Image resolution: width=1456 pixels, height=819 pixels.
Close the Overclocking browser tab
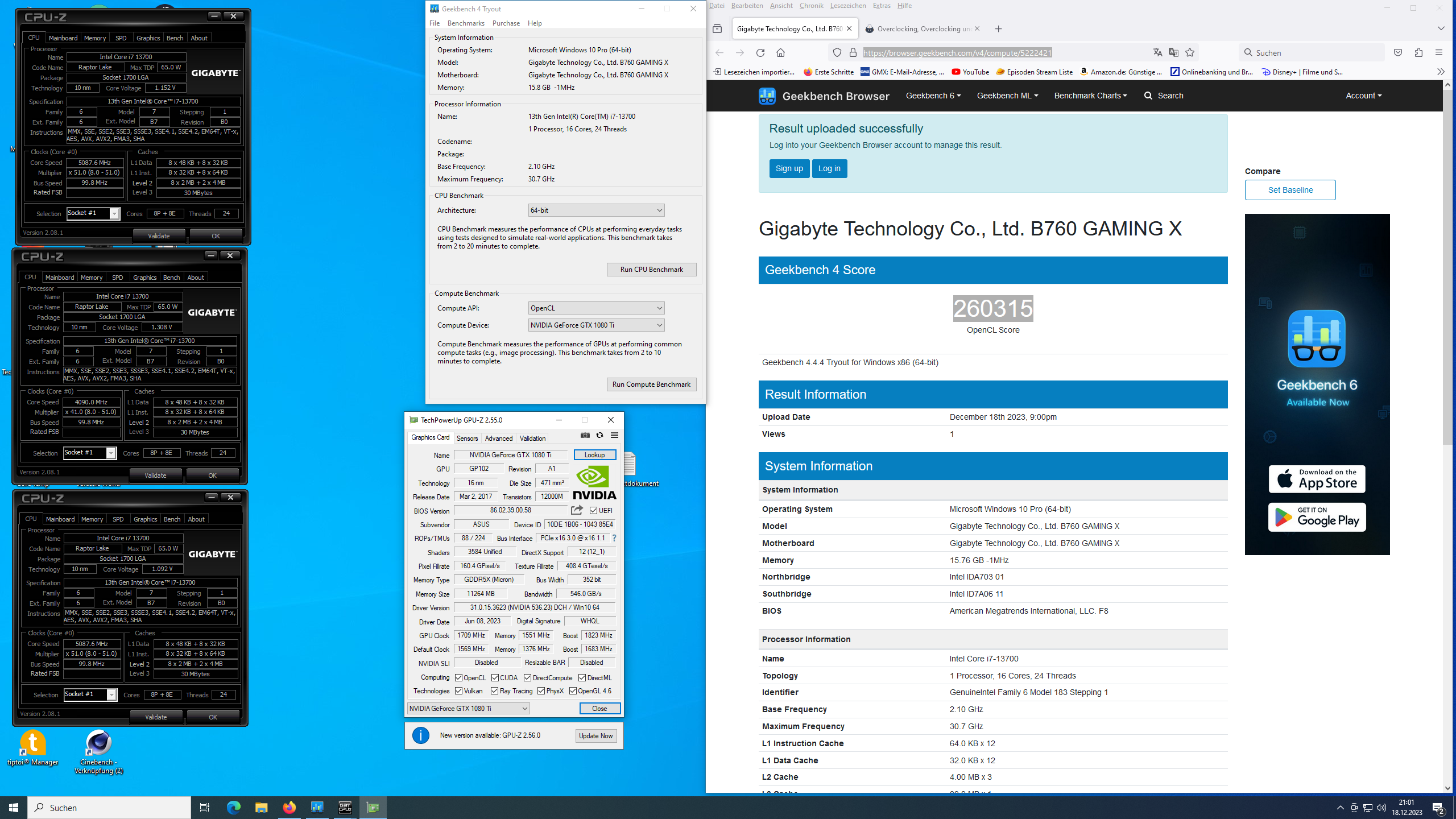coord(977,29)
